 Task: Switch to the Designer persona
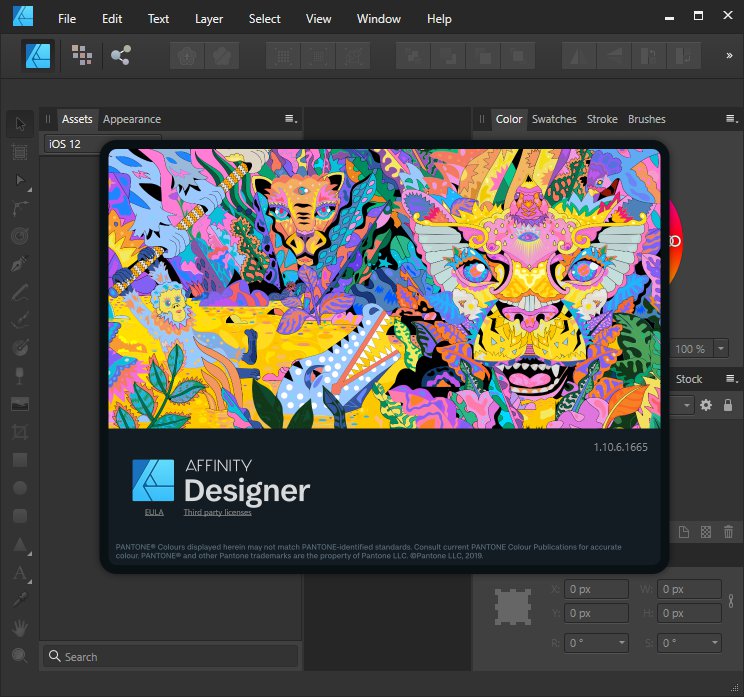[x=38, y=56]
